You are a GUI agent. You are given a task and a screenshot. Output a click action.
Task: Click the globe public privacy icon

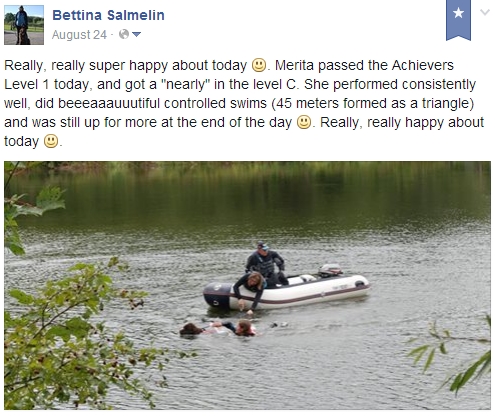124,34
